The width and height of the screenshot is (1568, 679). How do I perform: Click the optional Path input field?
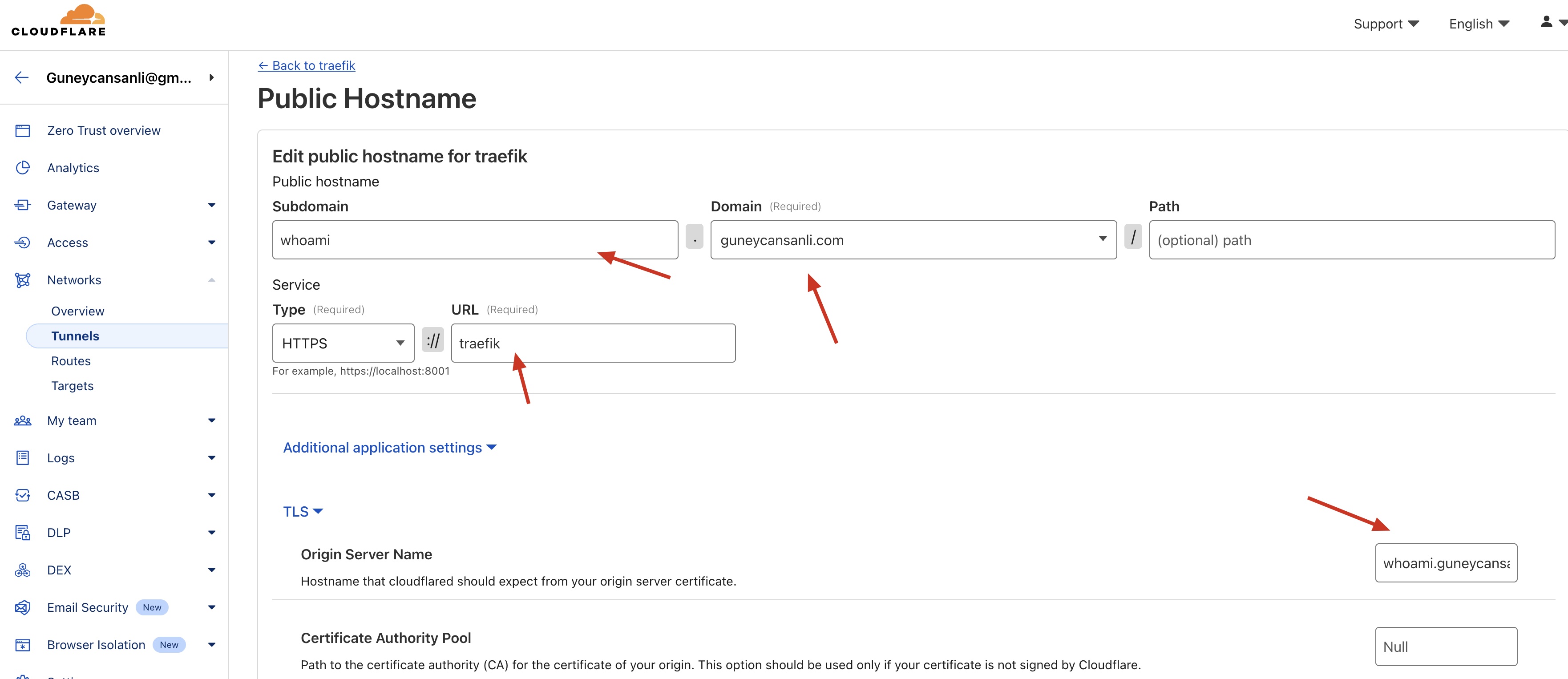(x=1352, y=240)
